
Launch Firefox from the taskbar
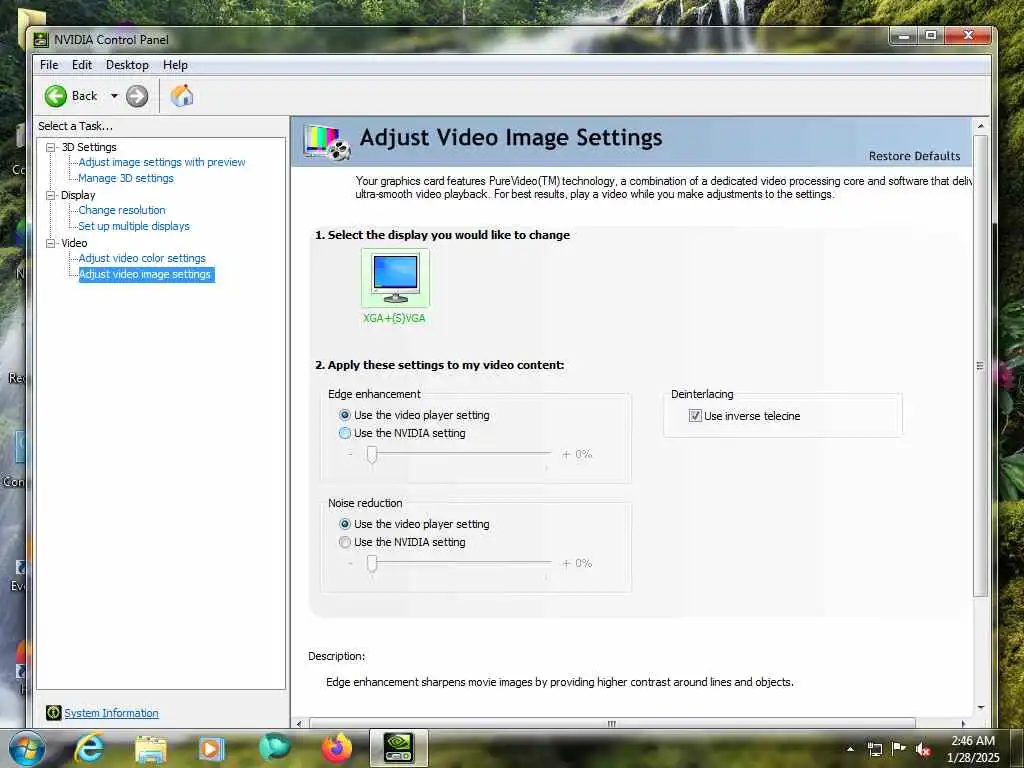coord(337,749)
